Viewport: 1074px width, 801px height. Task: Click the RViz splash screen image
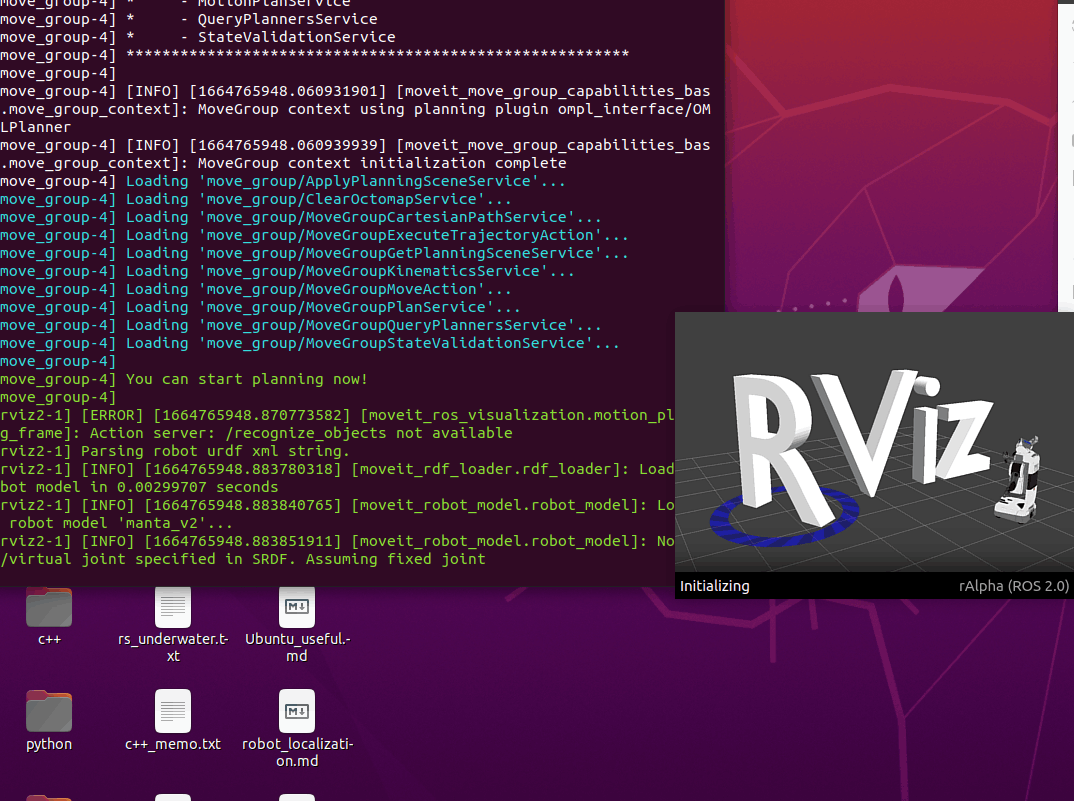click(874, 443)
